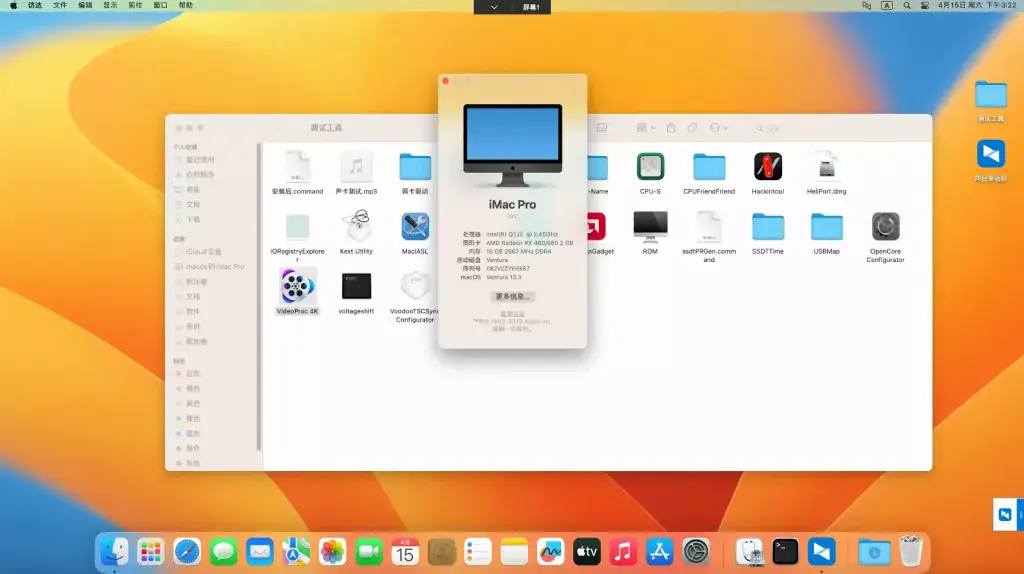This screenshot has width=1024, height=574.
Task: Click the iMac Pro image in About window
Action: (x=513, y=145)
